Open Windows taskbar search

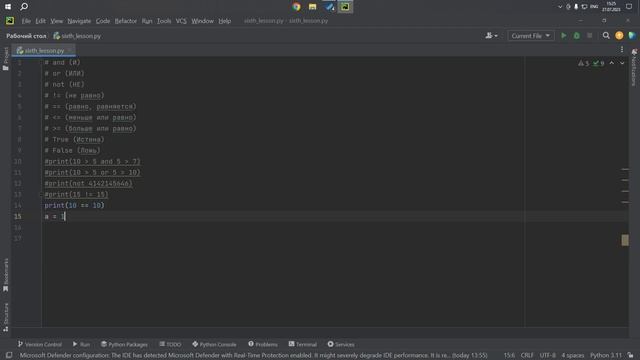24,7
